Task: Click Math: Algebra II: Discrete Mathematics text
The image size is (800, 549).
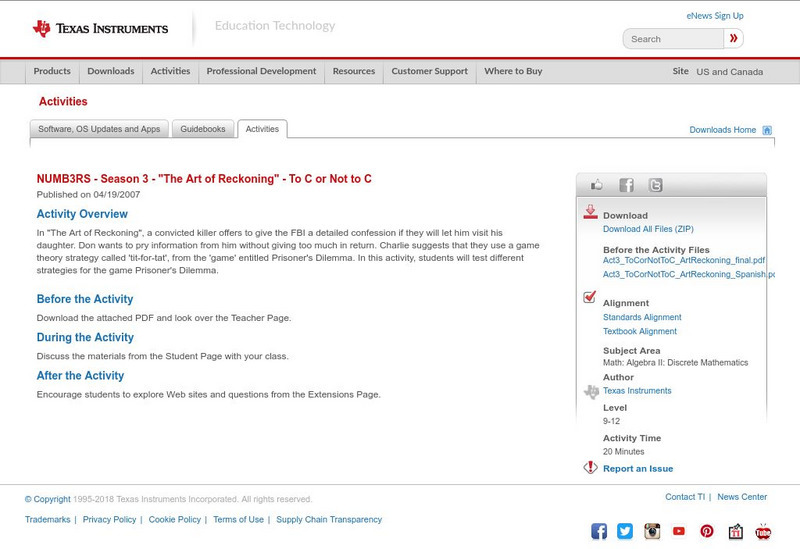Action: [676, 363]
